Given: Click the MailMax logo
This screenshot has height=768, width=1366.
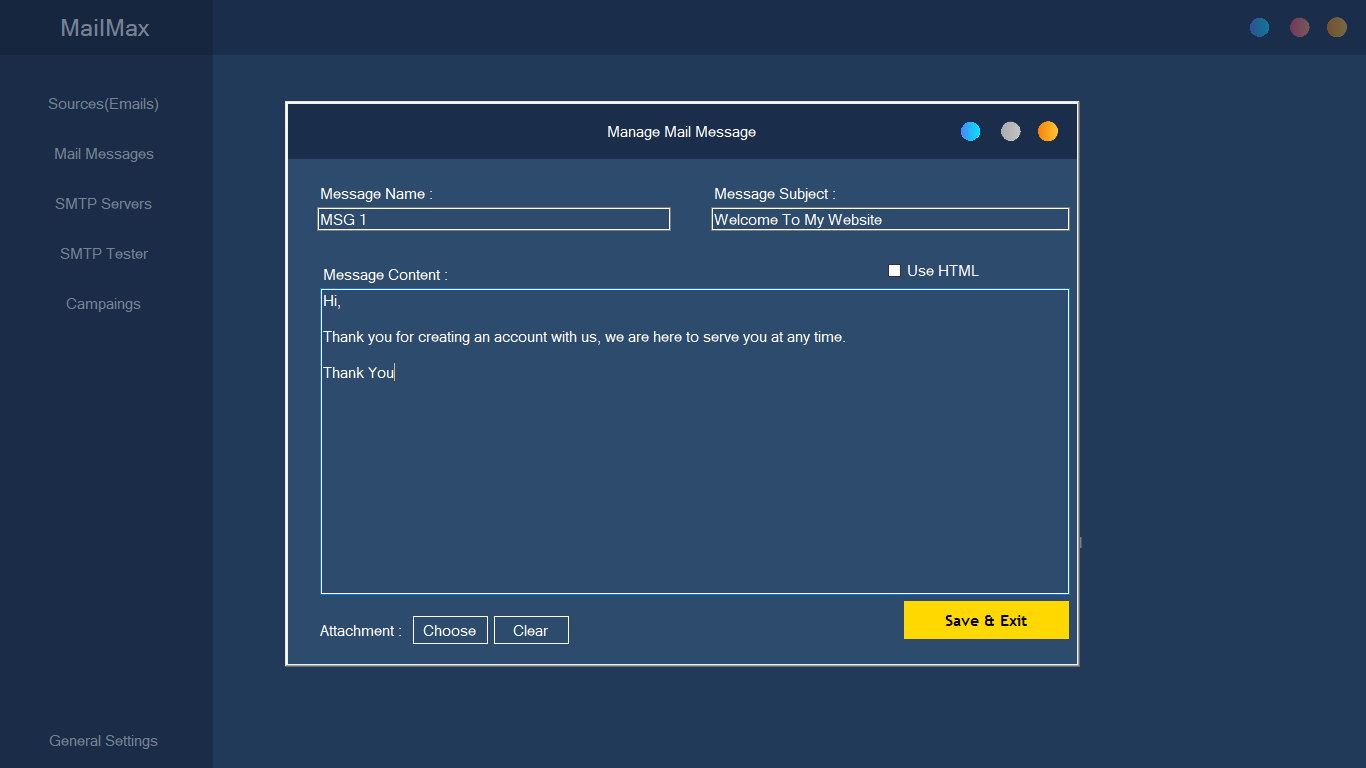Looking at the screenshot, I should [104, 27].
